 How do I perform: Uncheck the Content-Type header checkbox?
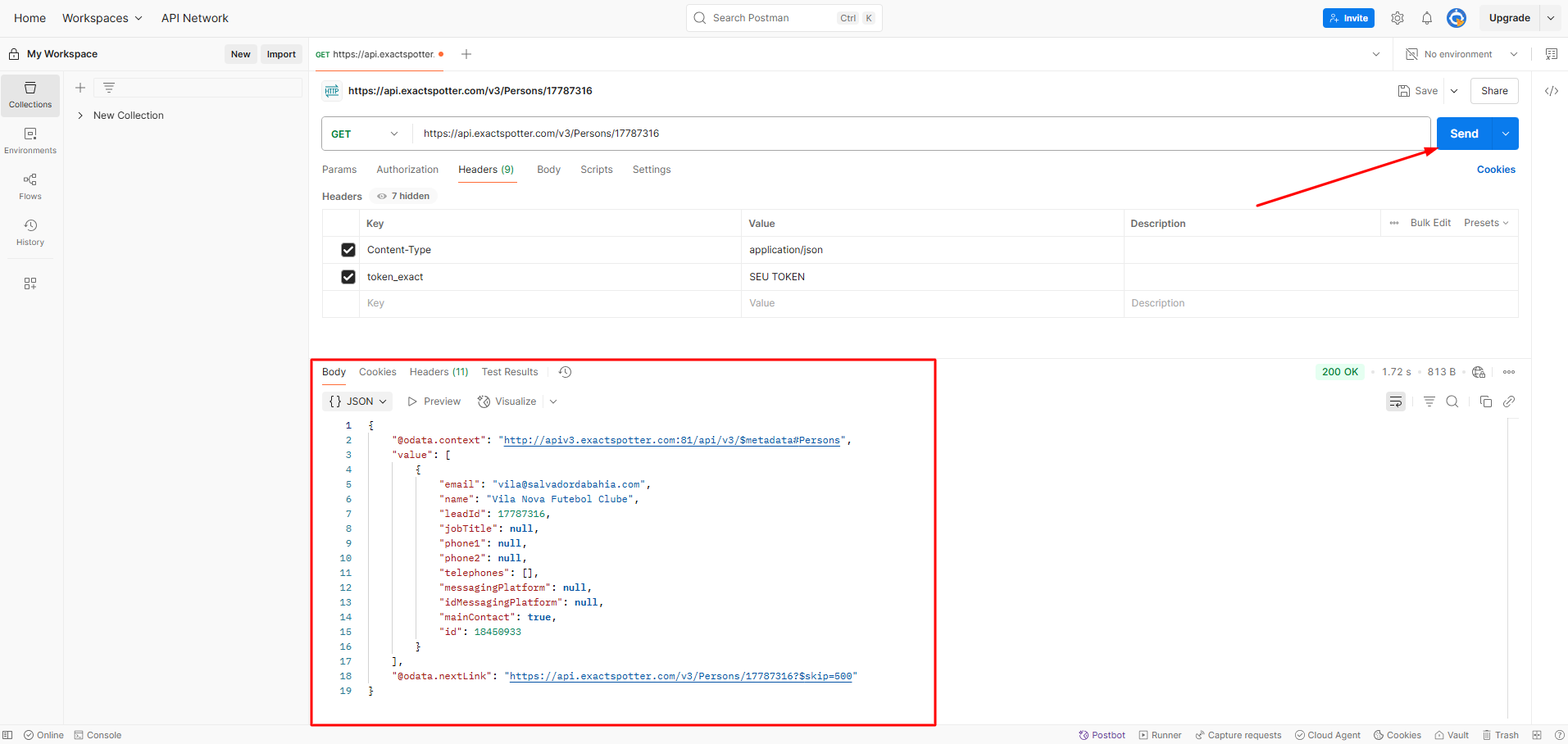(x=348, y=250)
